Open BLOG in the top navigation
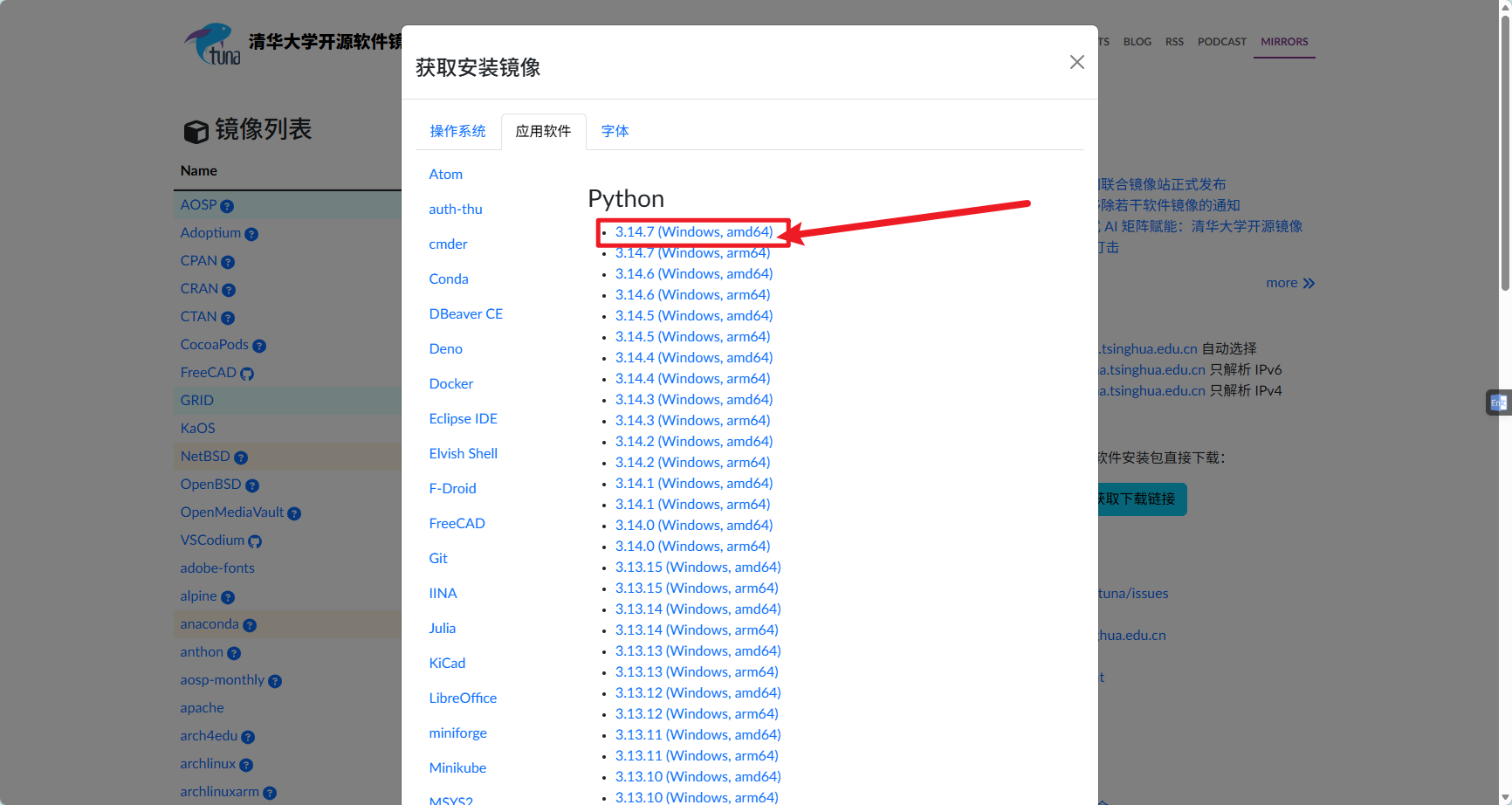Viewport: 1512px width, 805px height. [x=1137, y=42]
